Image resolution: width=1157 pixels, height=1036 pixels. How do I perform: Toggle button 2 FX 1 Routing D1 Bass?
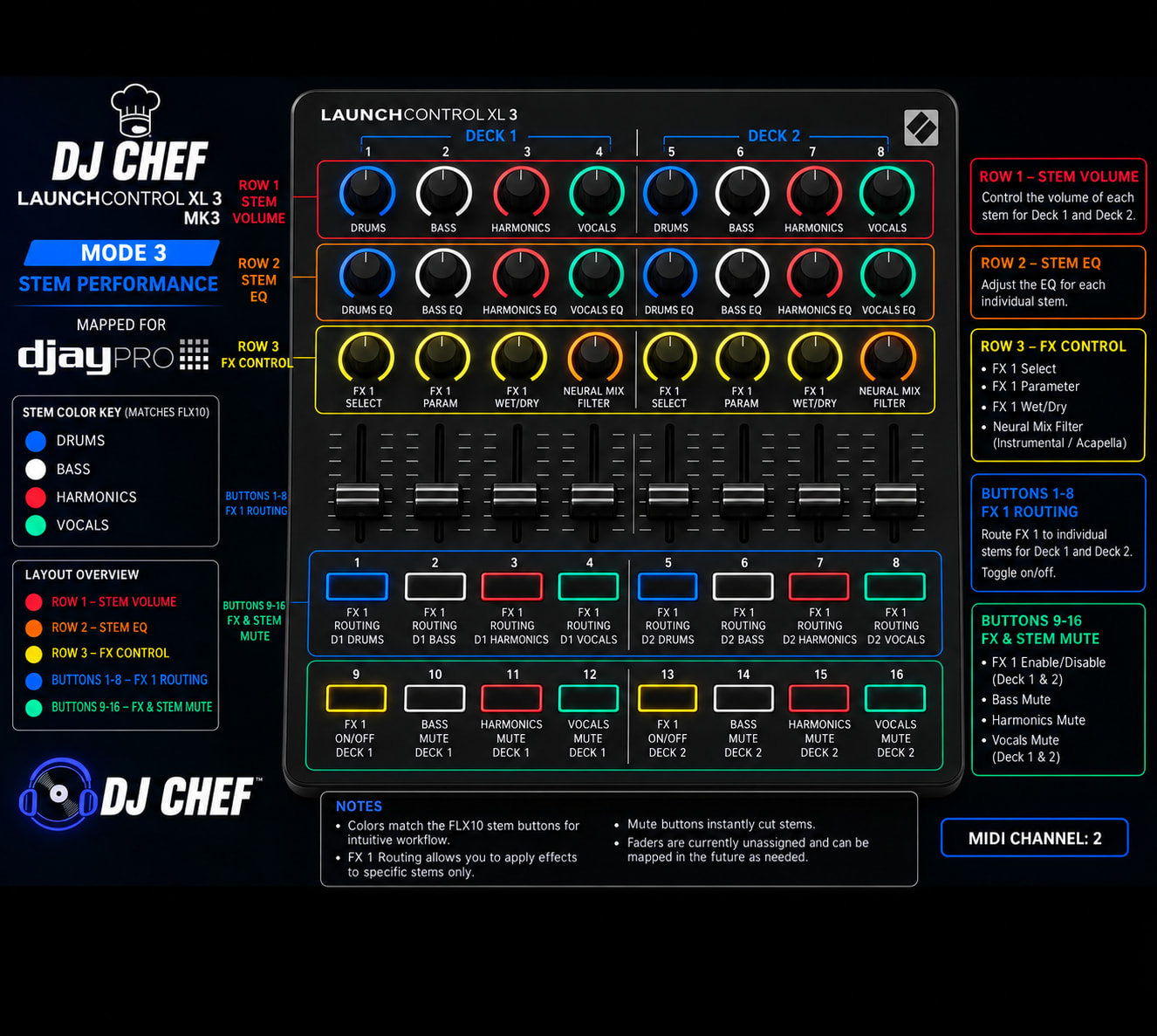click(435, 587)
